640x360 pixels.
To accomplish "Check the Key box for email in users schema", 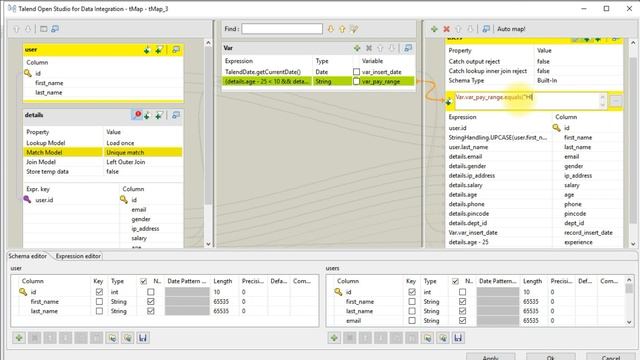I will coord(412,320).
